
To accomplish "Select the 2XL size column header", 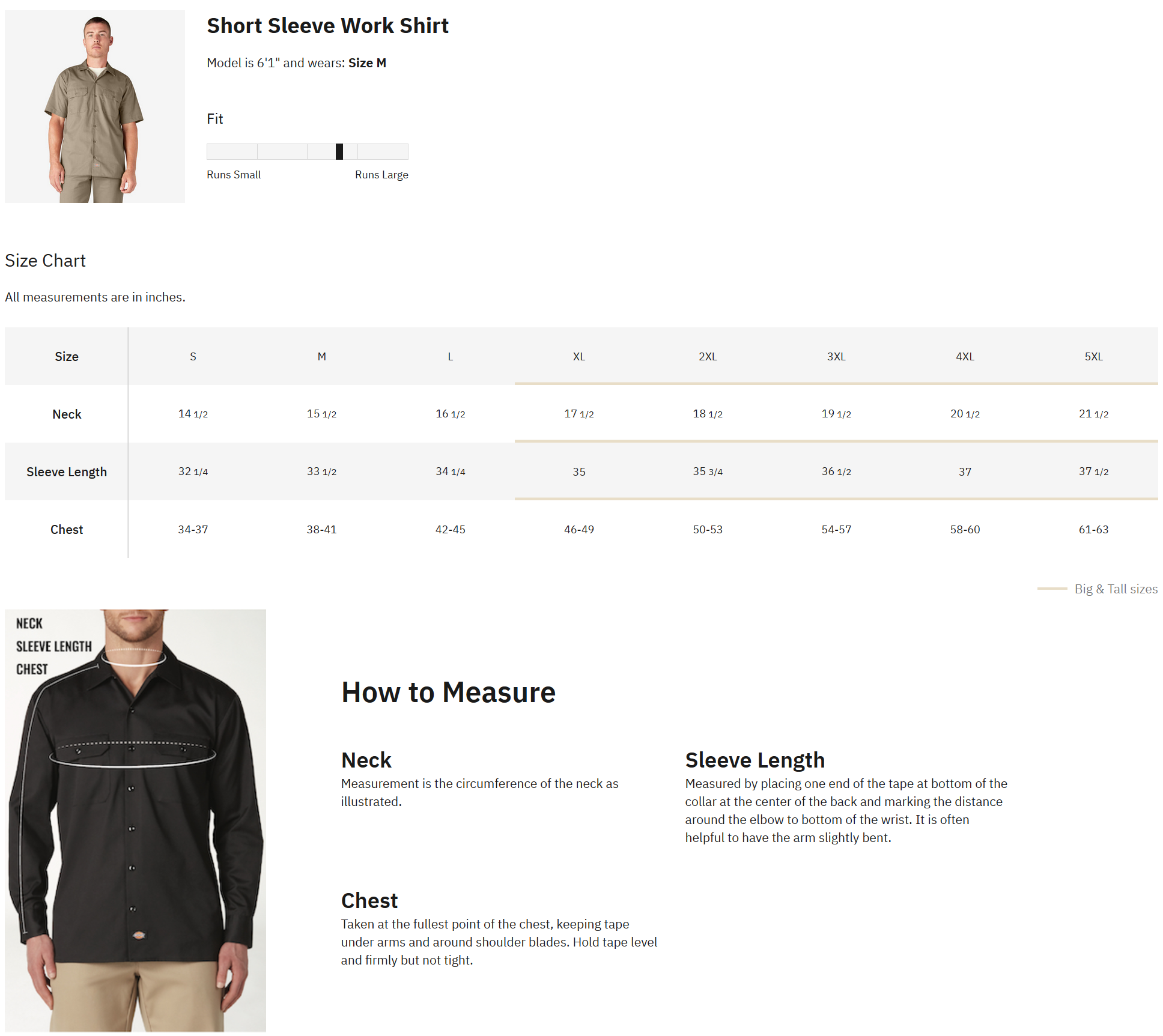I will point(708,356).
